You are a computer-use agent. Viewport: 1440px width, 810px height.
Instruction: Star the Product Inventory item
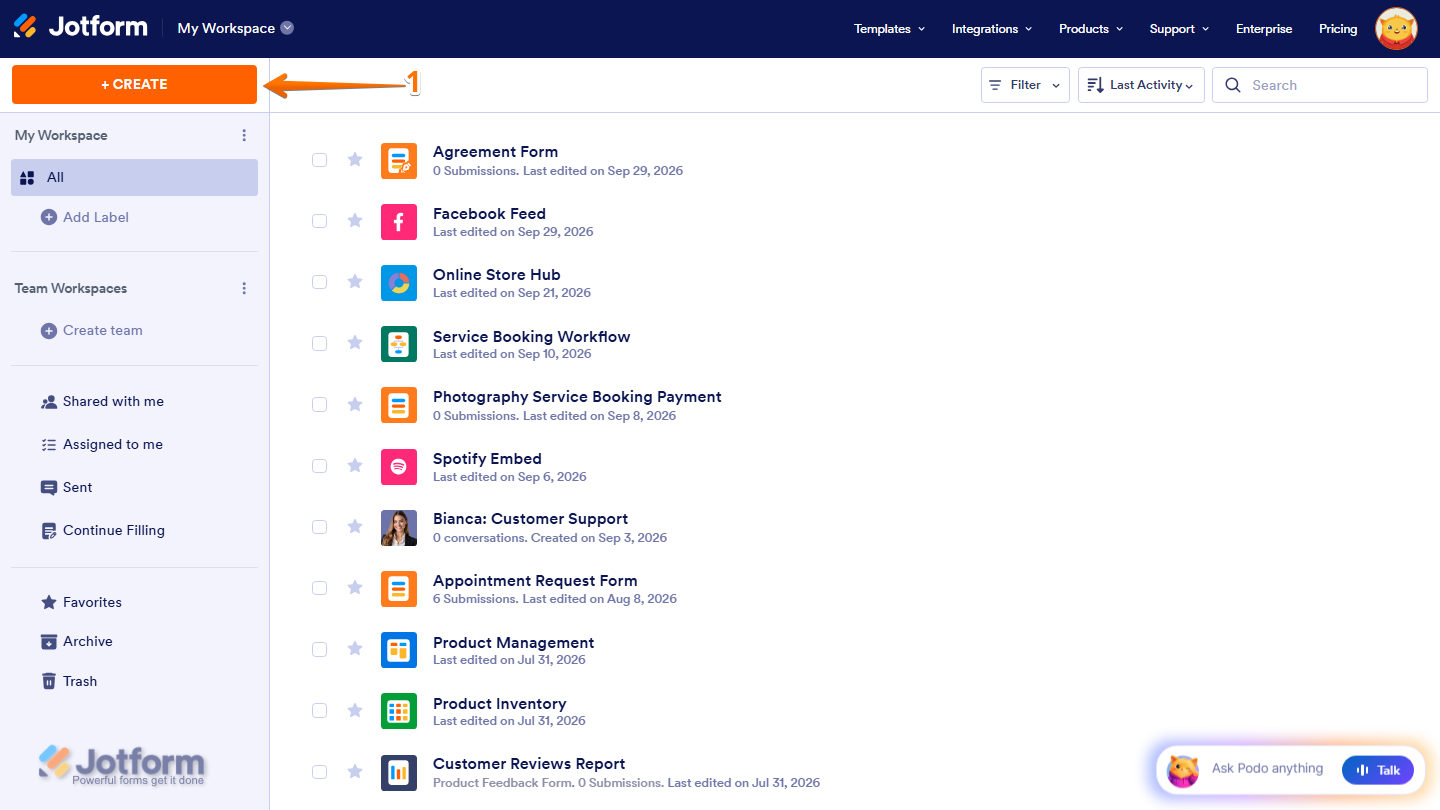coord(355,710)
